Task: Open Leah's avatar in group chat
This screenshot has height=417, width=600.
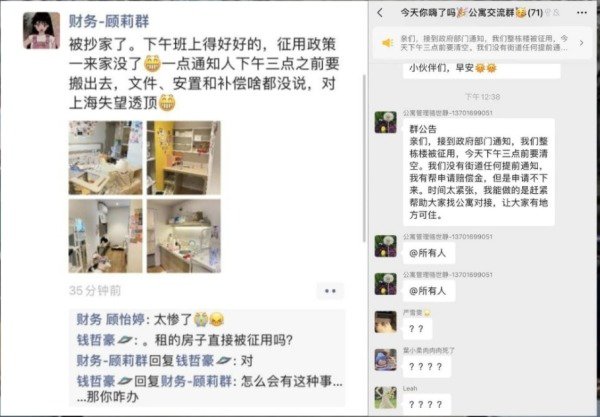Action: click(x=386, y=397)
